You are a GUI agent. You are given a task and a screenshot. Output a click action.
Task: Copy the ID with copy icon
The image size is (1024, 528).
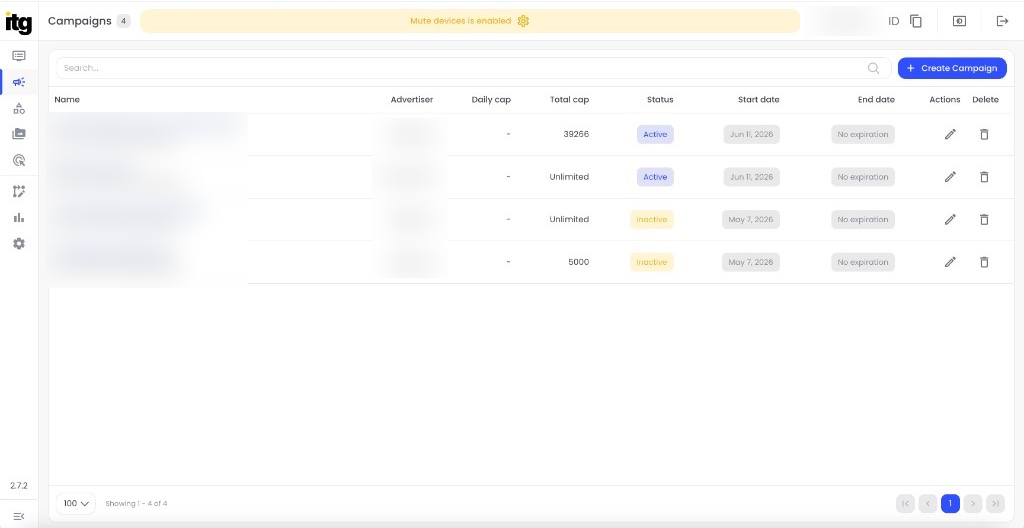click(x=916, y=21)
